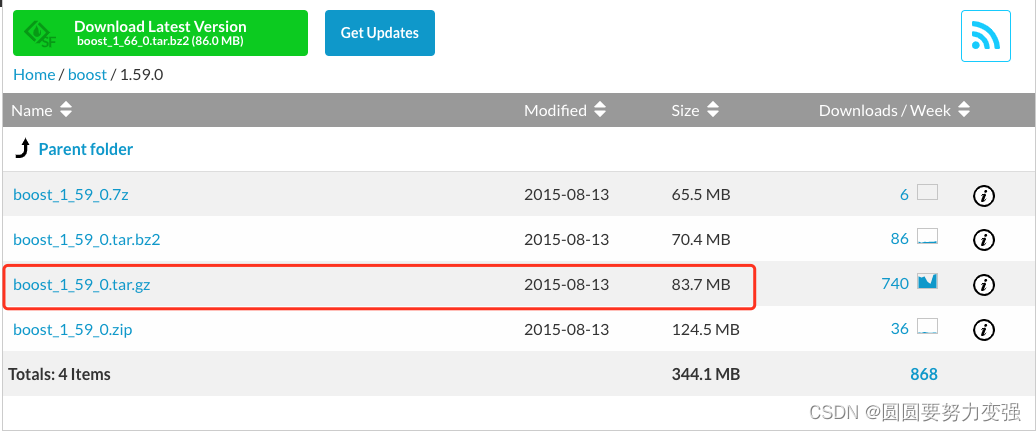Image resolution: width=1036 pixels, height=431 pixels.
Task: Open weekly downloads count 36
Action: (x=900, y=329)
